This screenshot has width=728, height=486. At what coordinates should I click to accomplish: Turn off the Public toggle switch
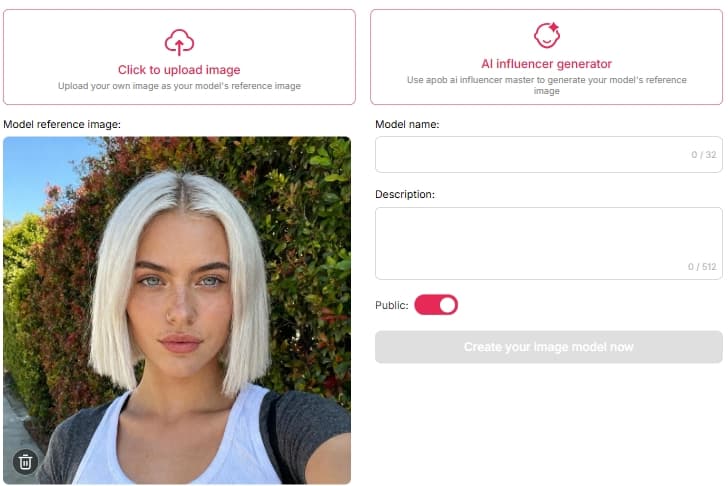(436, 305)
